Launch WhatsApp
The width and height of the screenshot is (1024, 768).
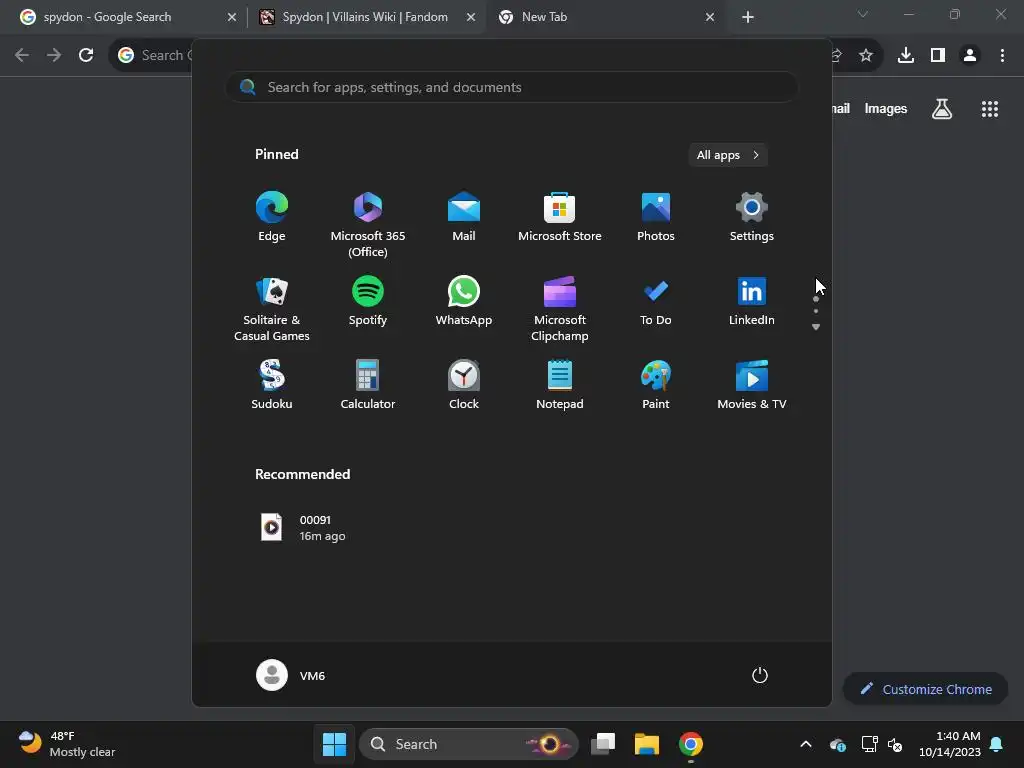(464, 301)
